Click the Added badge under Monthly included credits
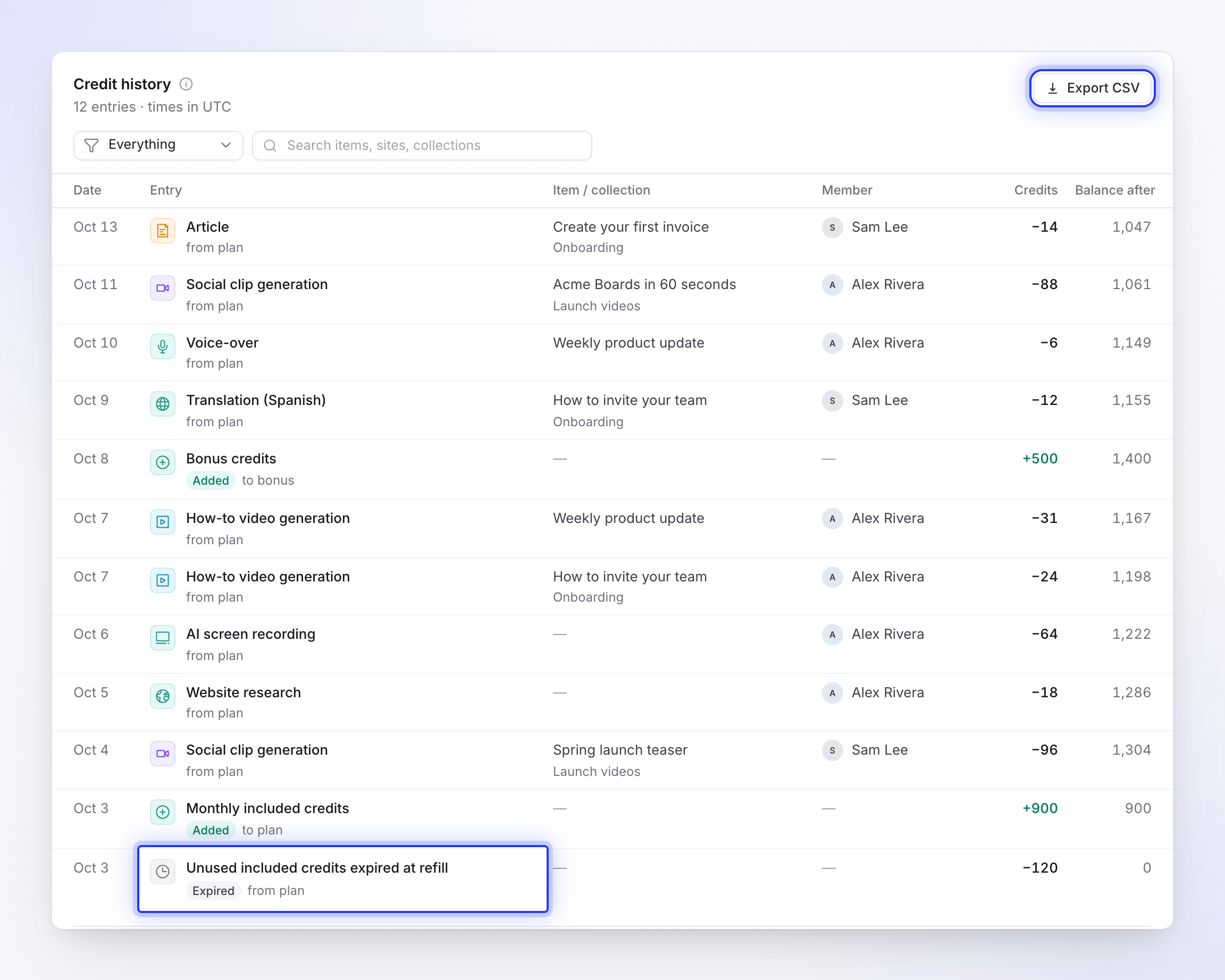1225x980 pixels. pos(211,830)
